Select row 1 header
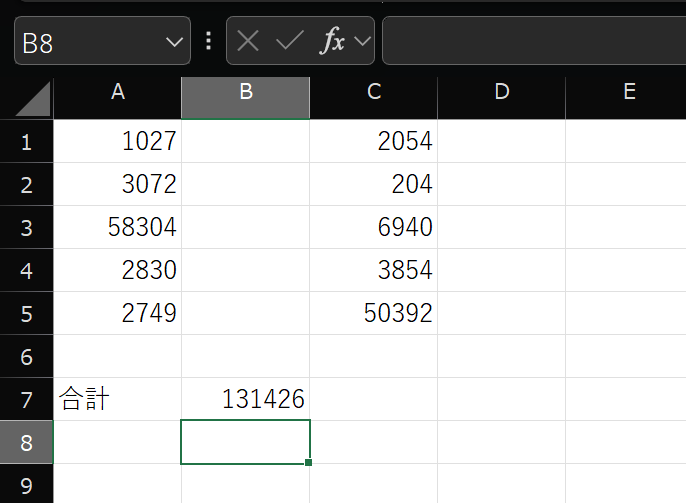Screen dimensions: 686x503 (26, 142)
